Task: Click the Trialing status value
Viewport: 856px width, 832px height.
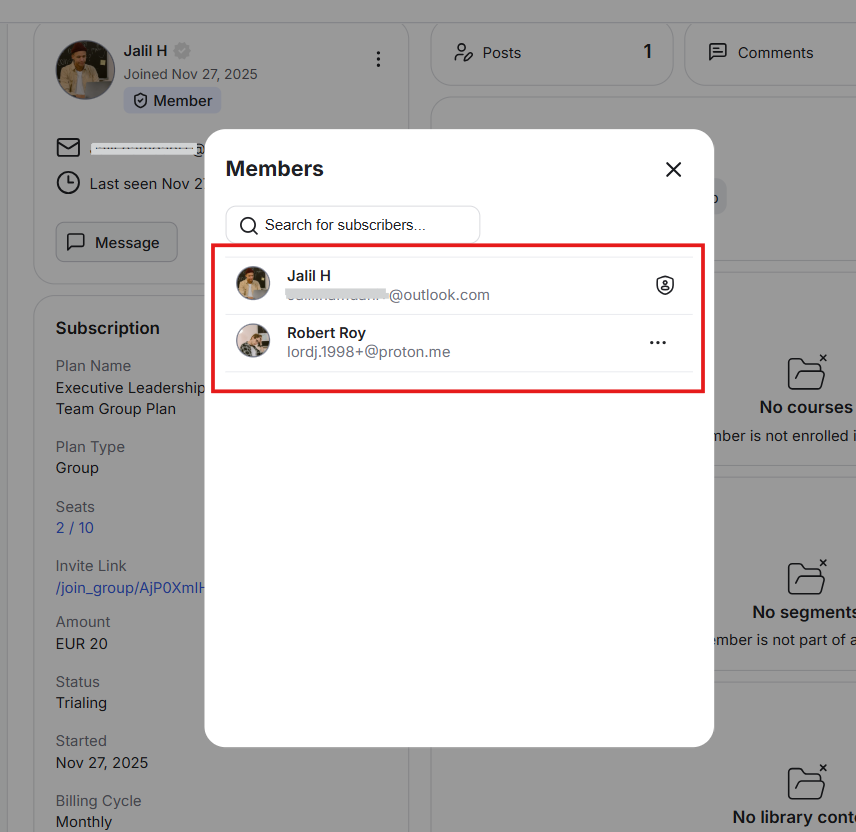Action: click(81, 703)
